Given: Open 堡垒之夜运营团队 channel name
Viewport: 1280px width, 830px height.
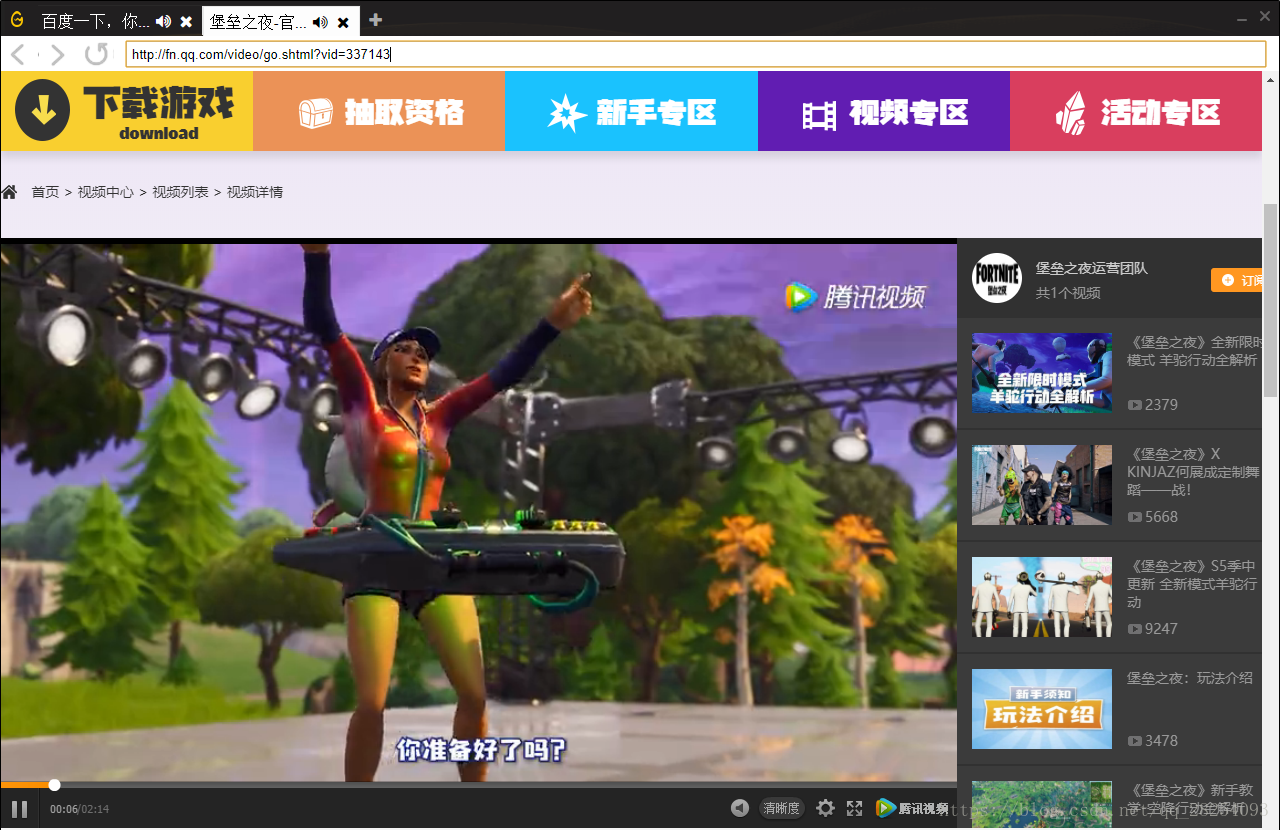Looking at the screenshot, I should pyautogui.click(x=1091, y=268).
